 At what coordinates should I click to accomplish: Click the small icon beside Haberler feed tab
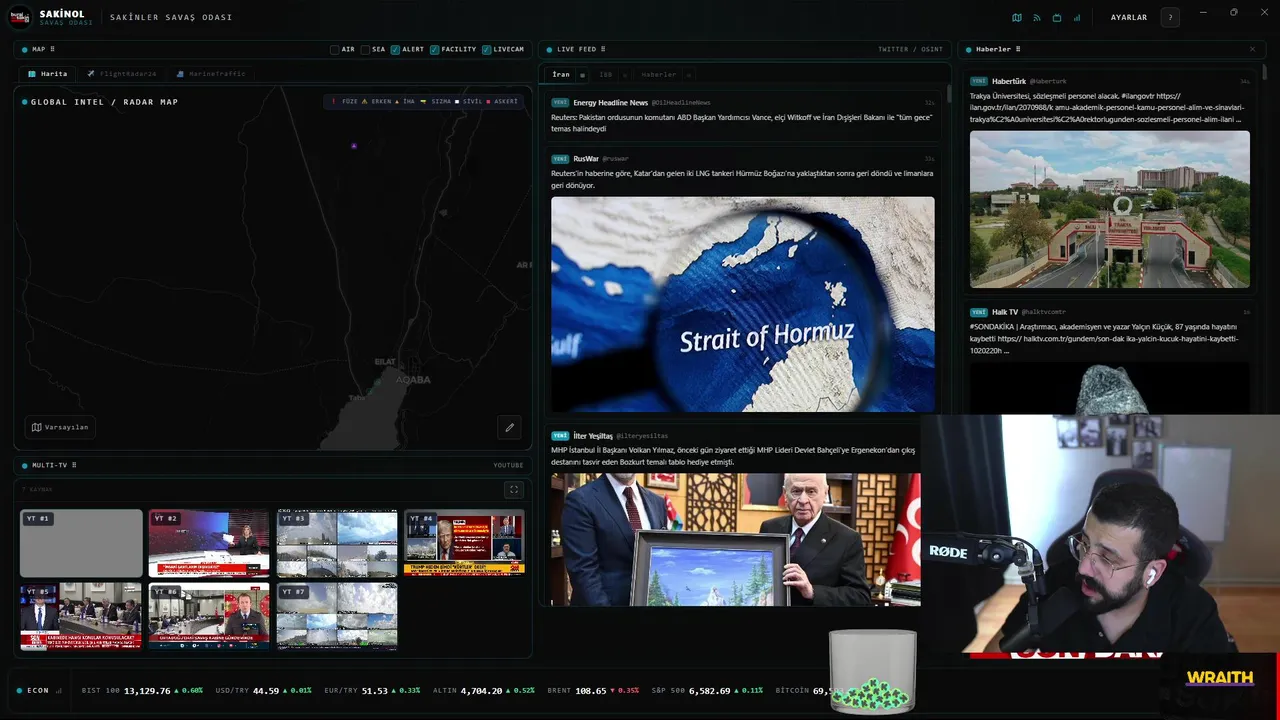click(x=689, y=75)
